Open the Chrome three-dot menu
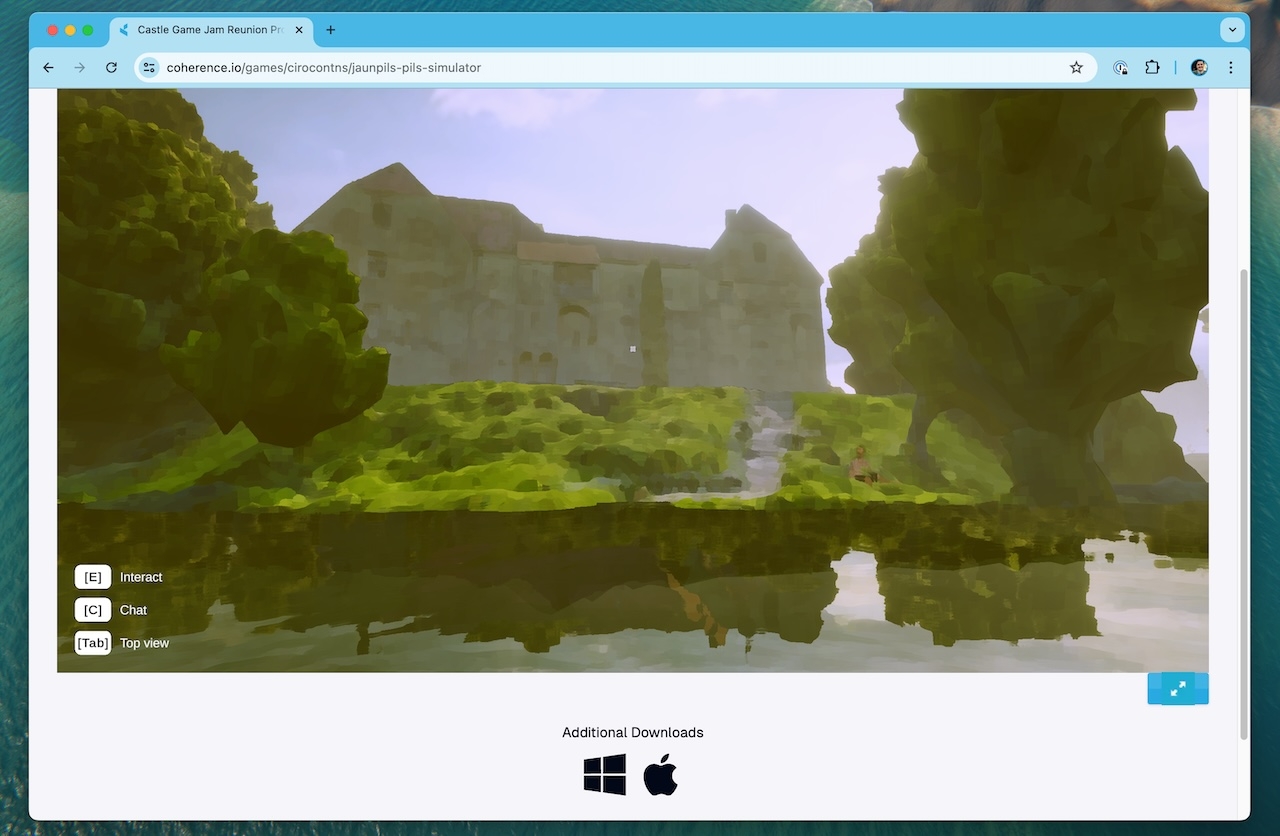Viewport: 1280px width, 836px height. point(1231,68)
